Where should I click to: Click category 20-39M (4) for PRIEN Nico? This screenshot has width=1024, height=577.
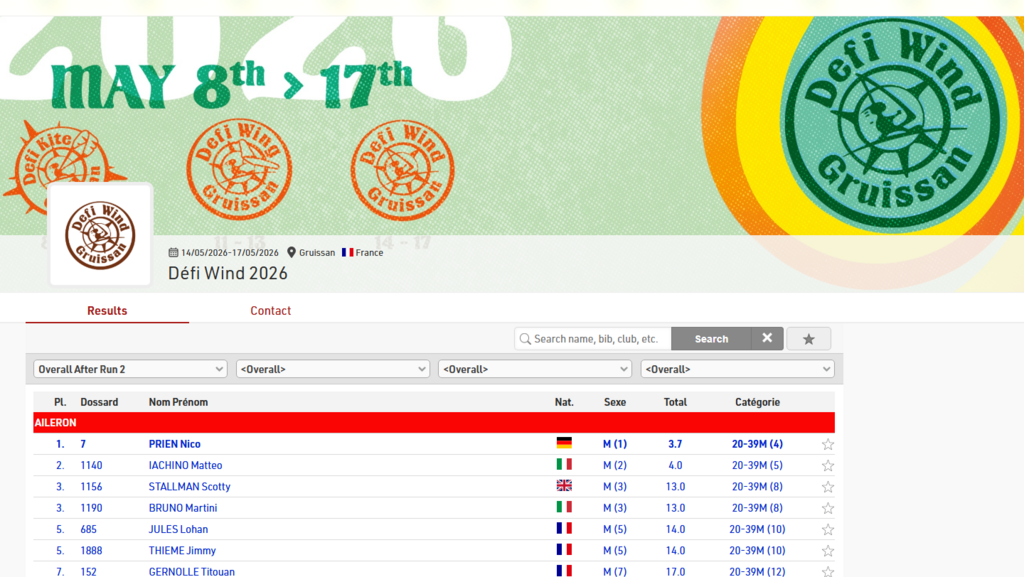[x=758, y=444]
